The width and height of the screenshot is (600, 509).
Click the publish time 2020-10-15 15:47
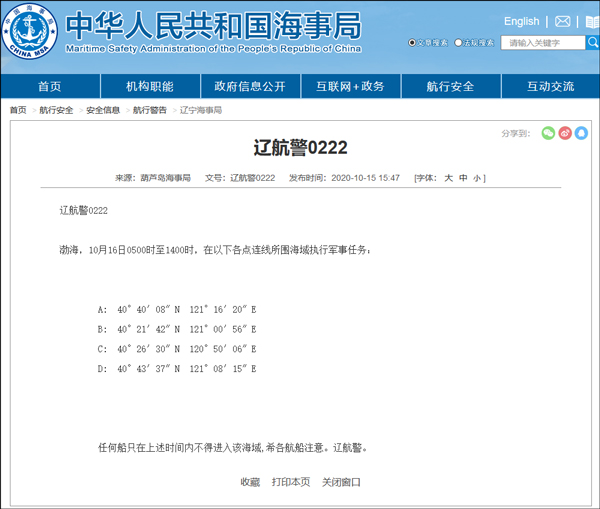[x=365, y=178]
